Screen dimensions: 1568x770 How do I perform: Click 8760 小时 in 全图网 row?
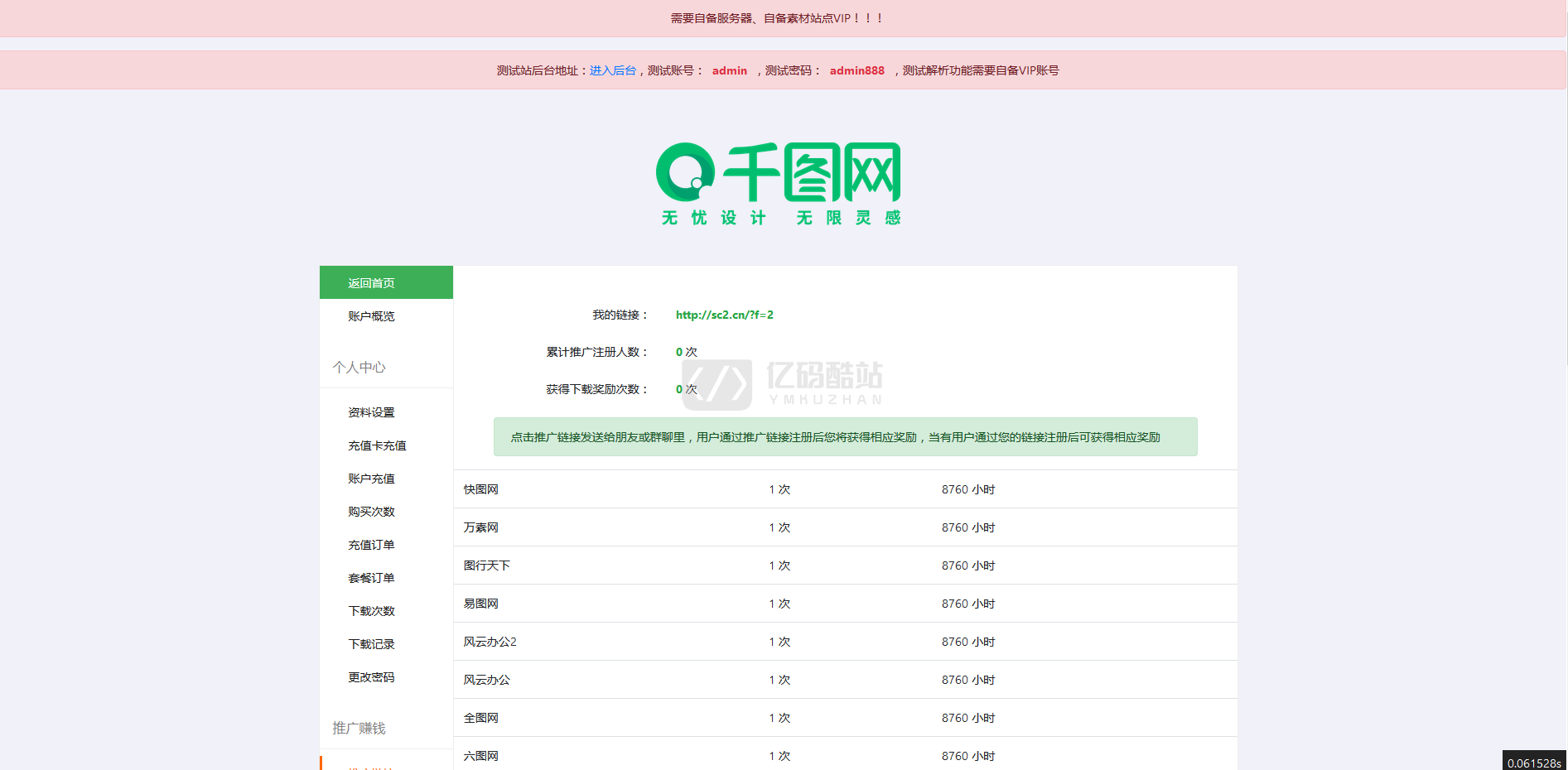pos(968,718)
